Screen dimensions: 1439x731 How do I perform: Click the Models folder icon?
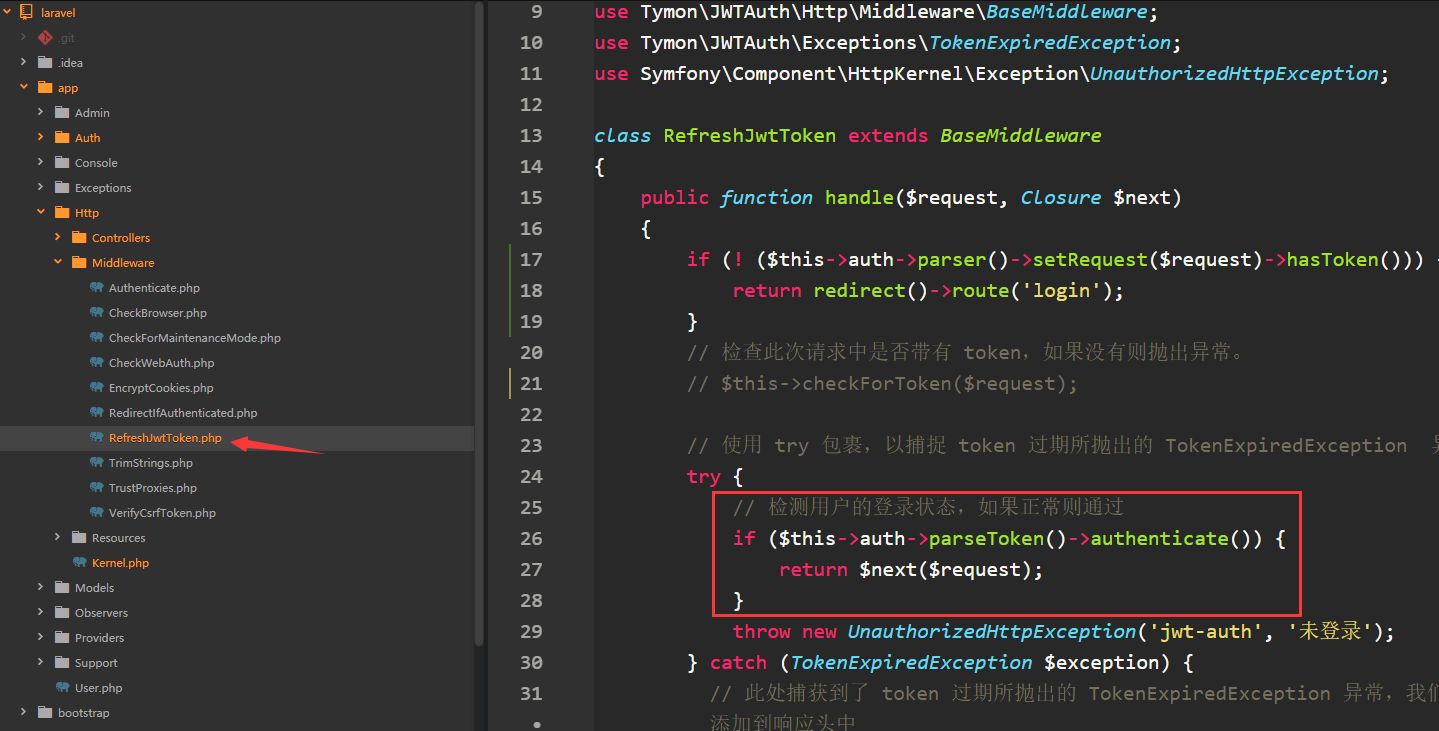pos(61,587)
